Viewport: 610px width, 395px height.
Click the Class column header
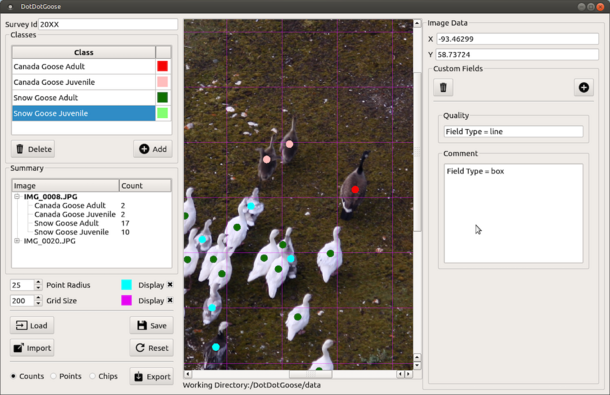point(84,52)
